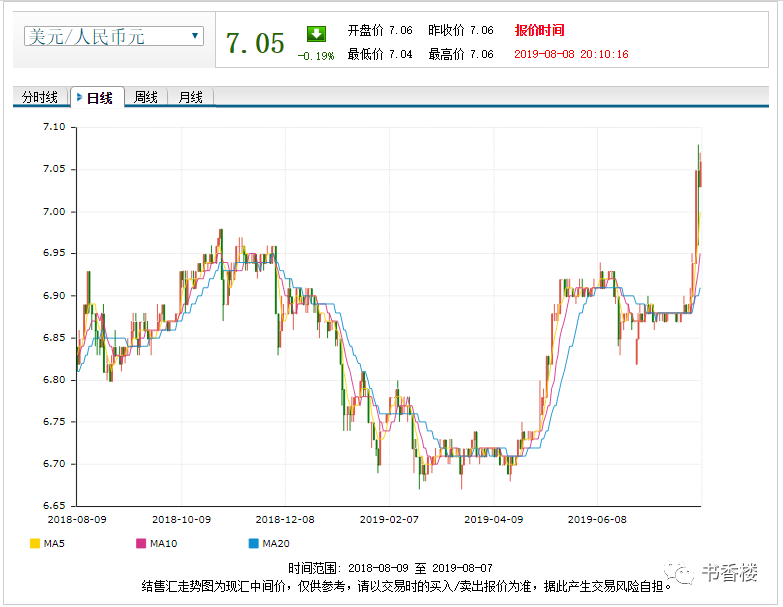Click the 最低价 7.04 lowest price
The width and height of the screenshot is (783, 607).
point(380,54)
